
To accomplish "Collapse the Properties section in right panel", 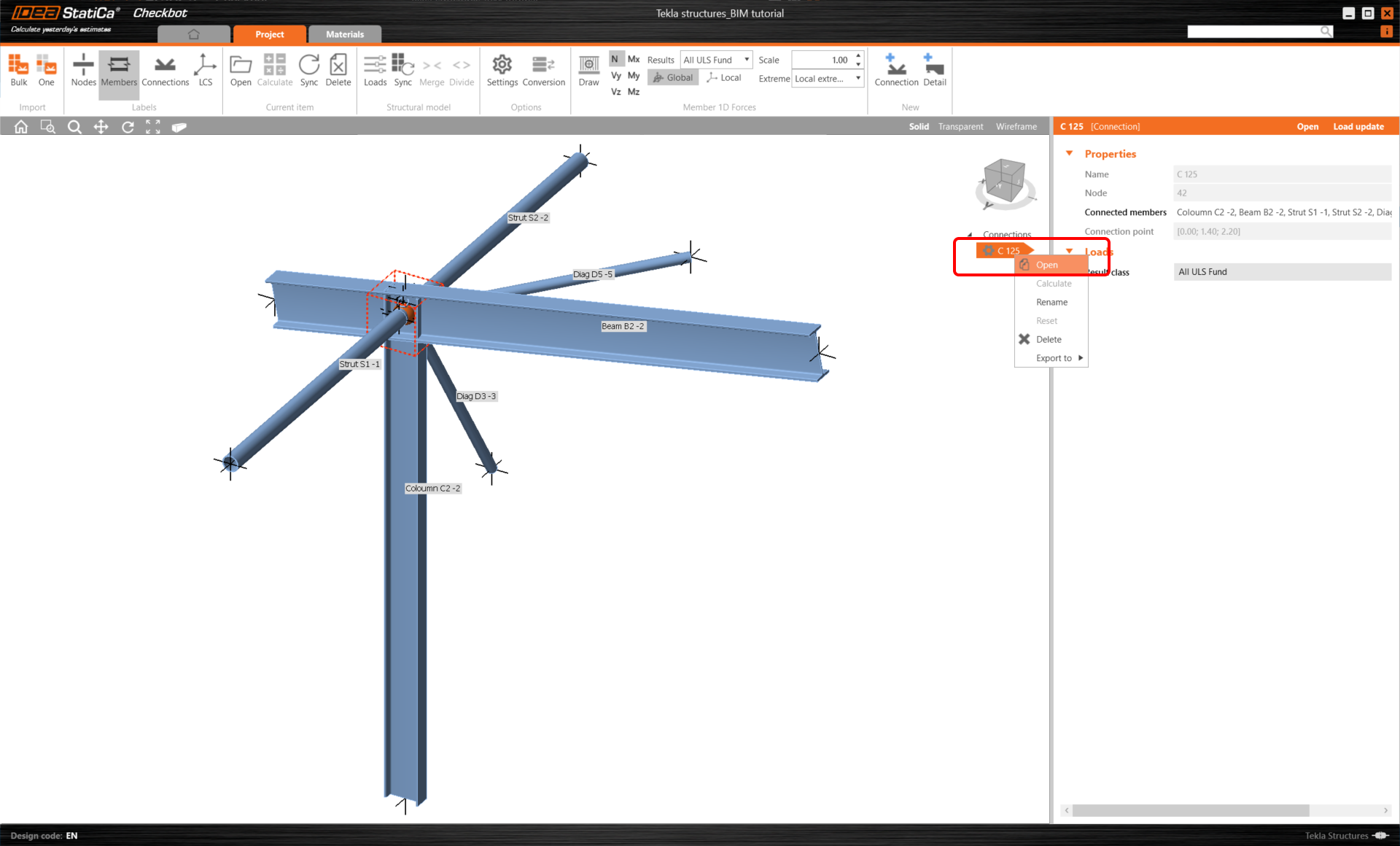I will tap(1069, 153).
